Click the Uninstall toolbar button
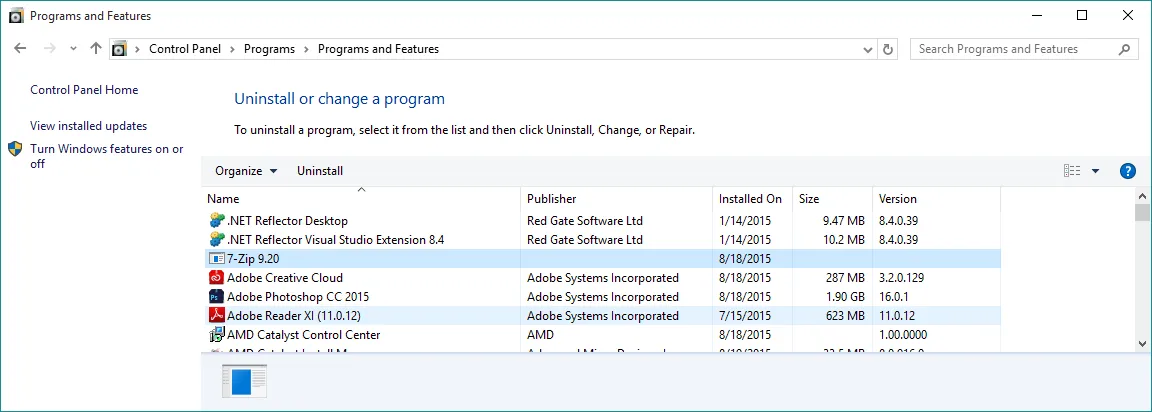 coord(320,171)
